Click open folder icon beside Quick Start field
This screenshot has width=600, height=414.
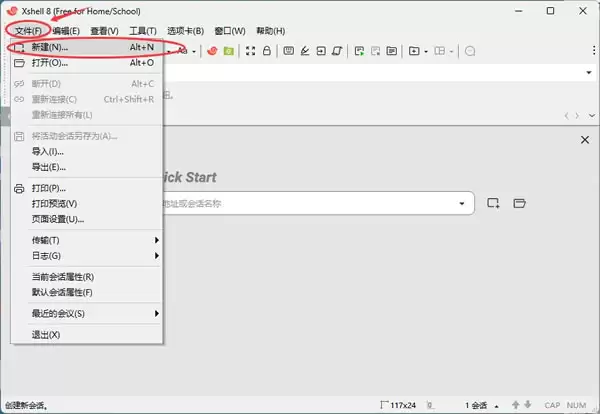(519, 203)
